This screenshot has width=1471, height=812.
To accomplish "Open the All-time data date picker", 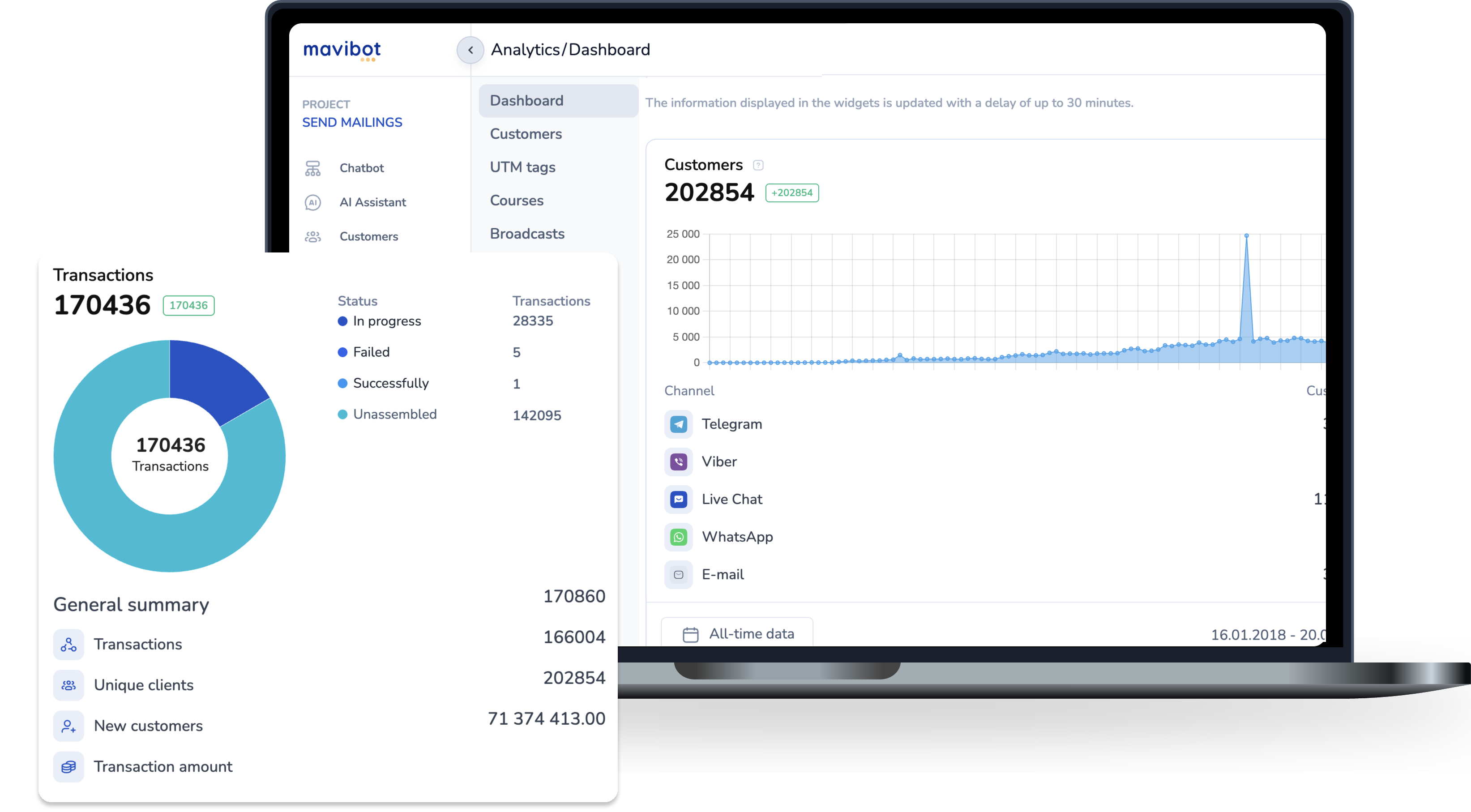I will coord(737,634).
